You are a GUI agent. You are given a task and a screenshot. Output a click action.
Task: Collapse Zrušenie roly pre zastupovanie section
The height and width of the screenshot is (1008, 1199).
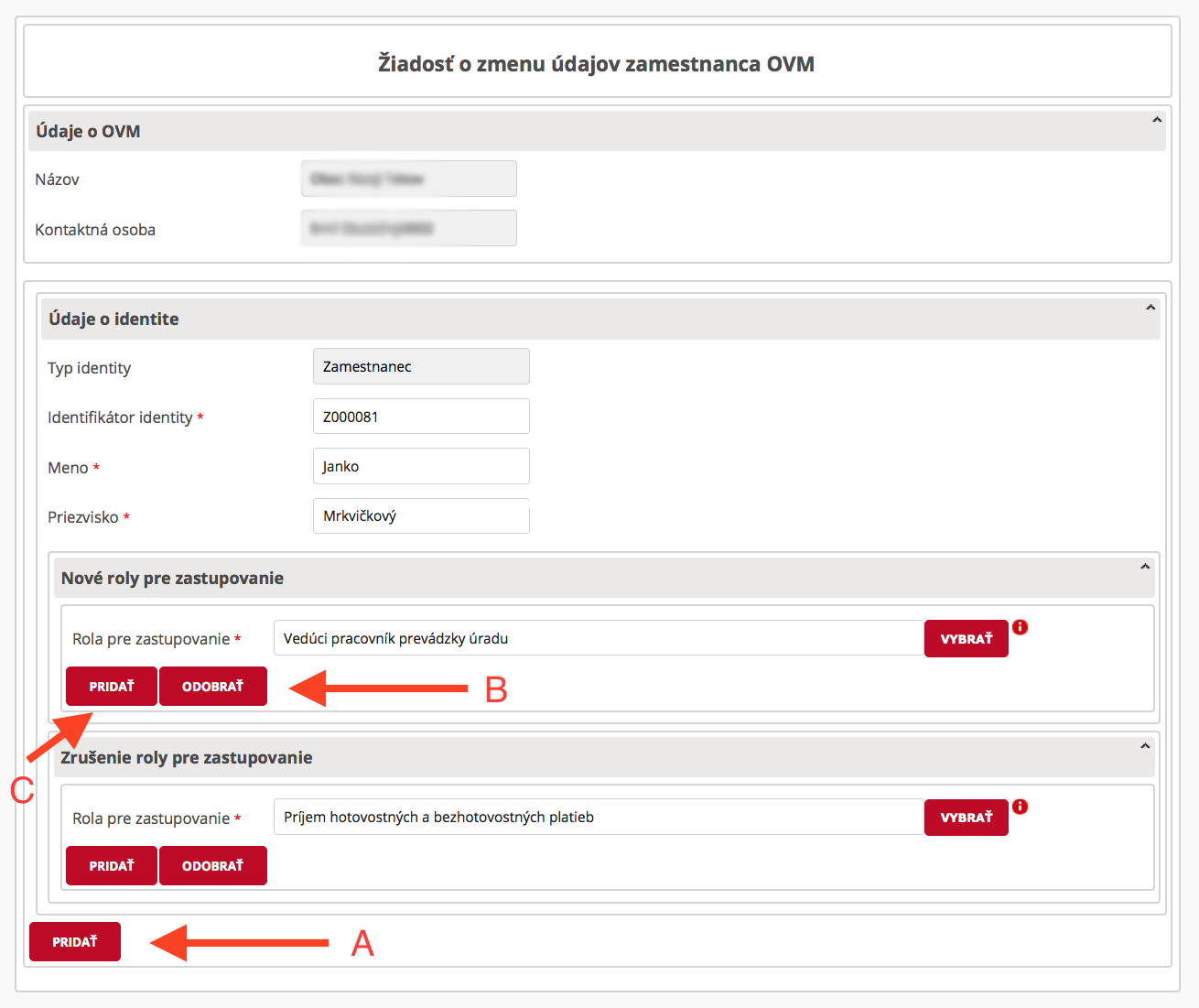tap(1145, 746)
